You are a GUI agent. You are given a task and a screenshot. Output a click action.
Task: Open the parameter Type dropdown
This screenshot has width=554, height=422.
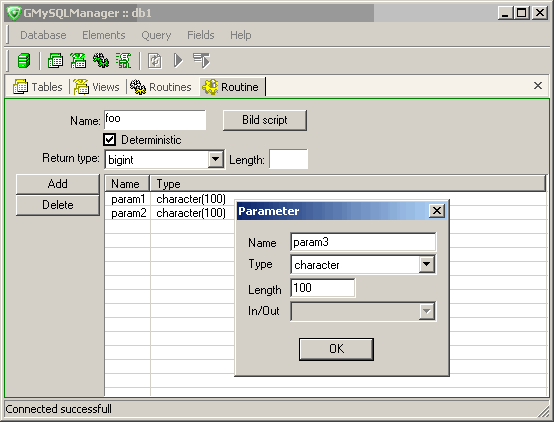426,264
